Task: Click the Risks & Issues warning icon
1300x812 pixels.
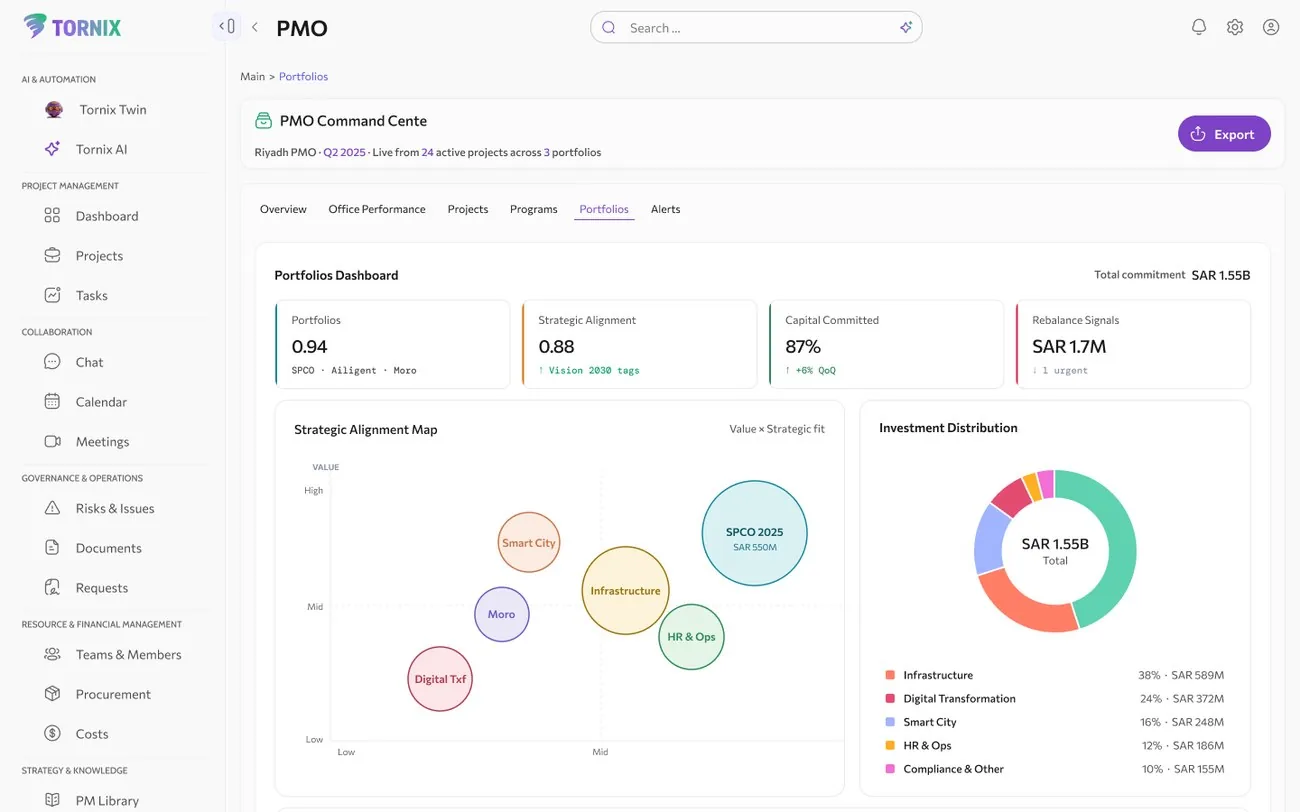Action: (53, 508)
